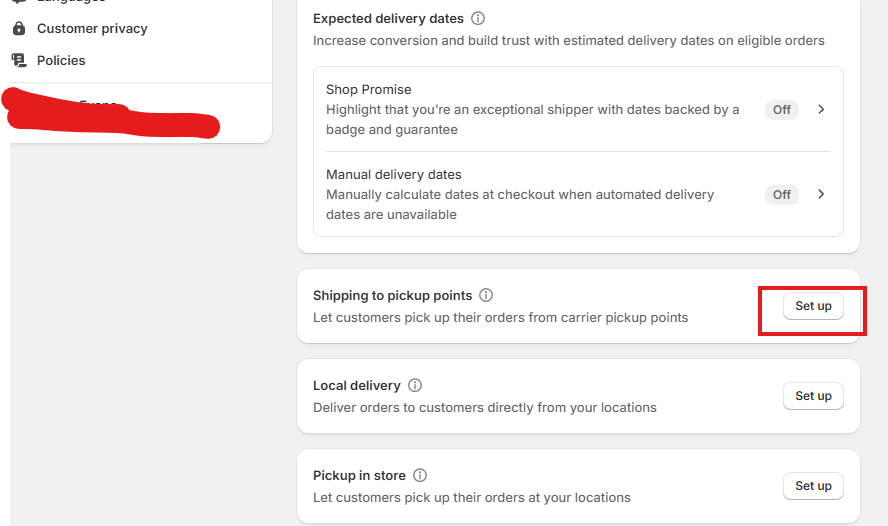Open info icon beside Pickup in store
888x526 pixels.
[420, 475]
